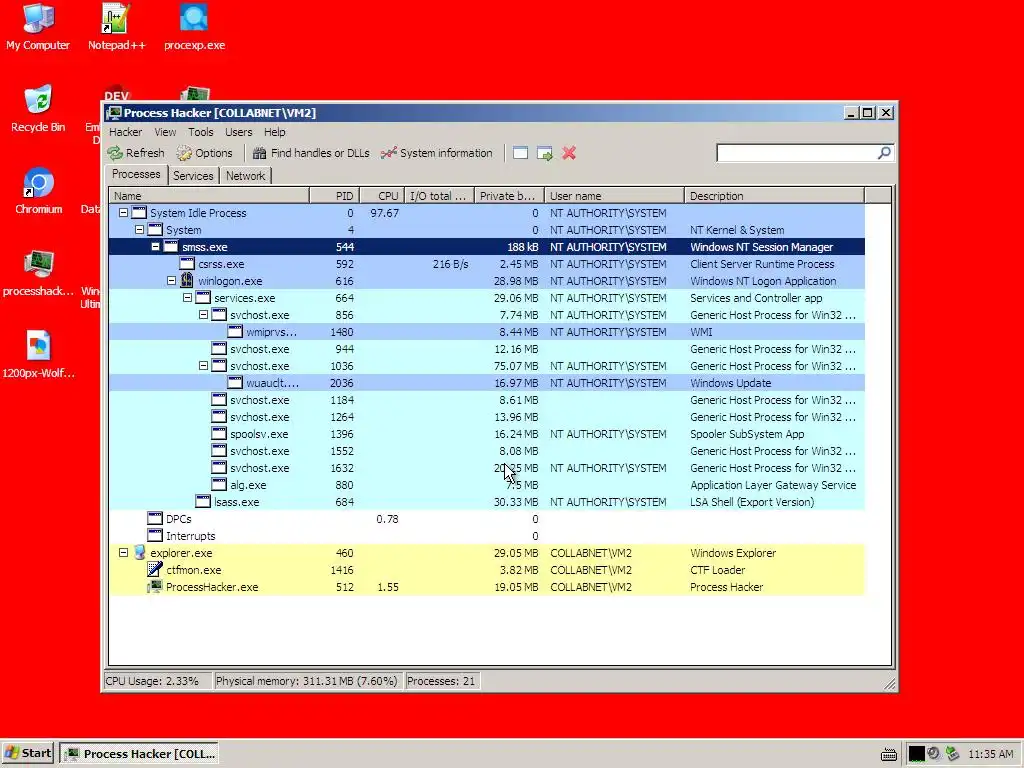The image size is (1024, 768).
Task: Select the processhacker desktop icon
Action: click(x=38, y=273)
